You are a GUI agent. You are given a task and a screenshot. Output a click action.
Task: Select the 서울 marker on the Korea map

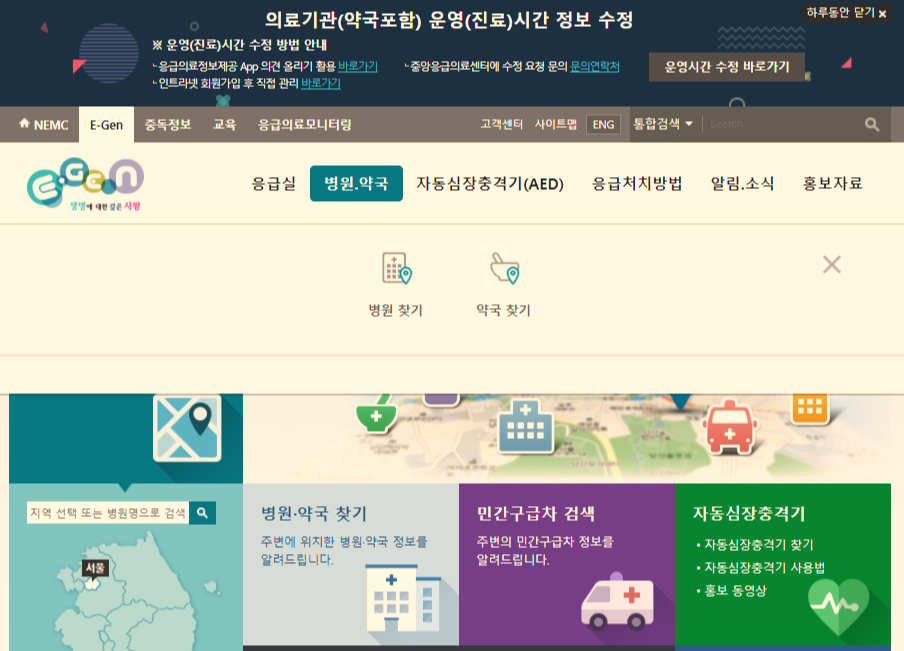click(95, 569)
